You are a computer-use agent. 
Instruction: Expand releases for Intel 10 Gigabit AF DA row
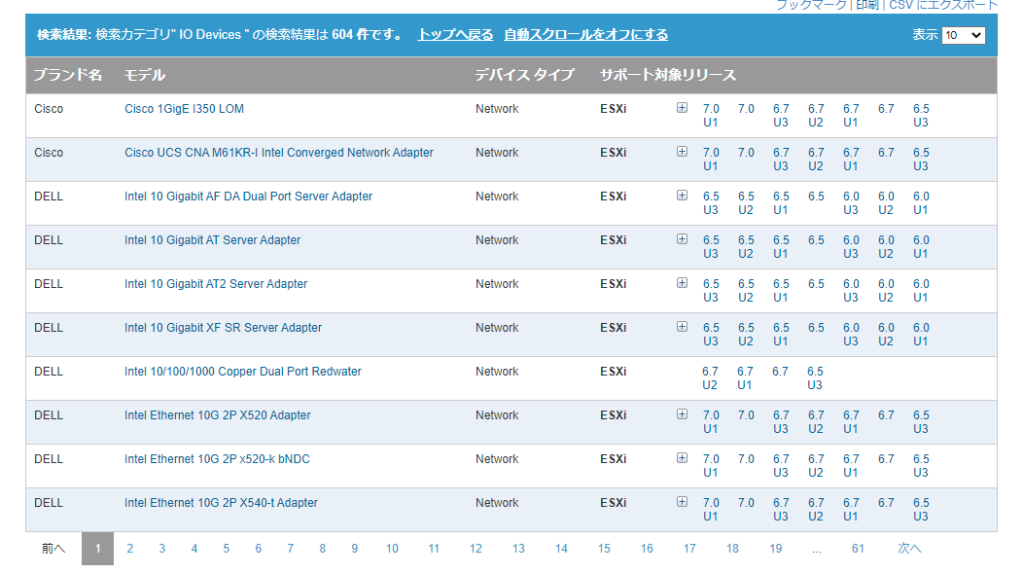[682, 195]
